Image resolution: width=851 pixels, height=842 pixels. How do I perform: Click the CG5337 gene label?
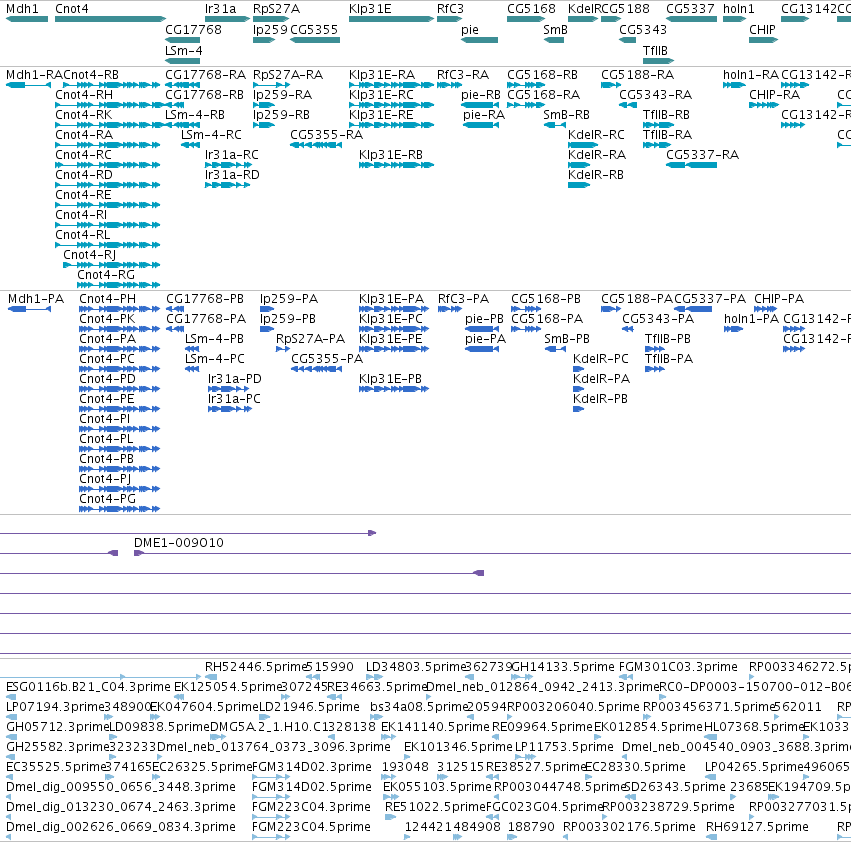pyautogui.click(x=690, y=9)
